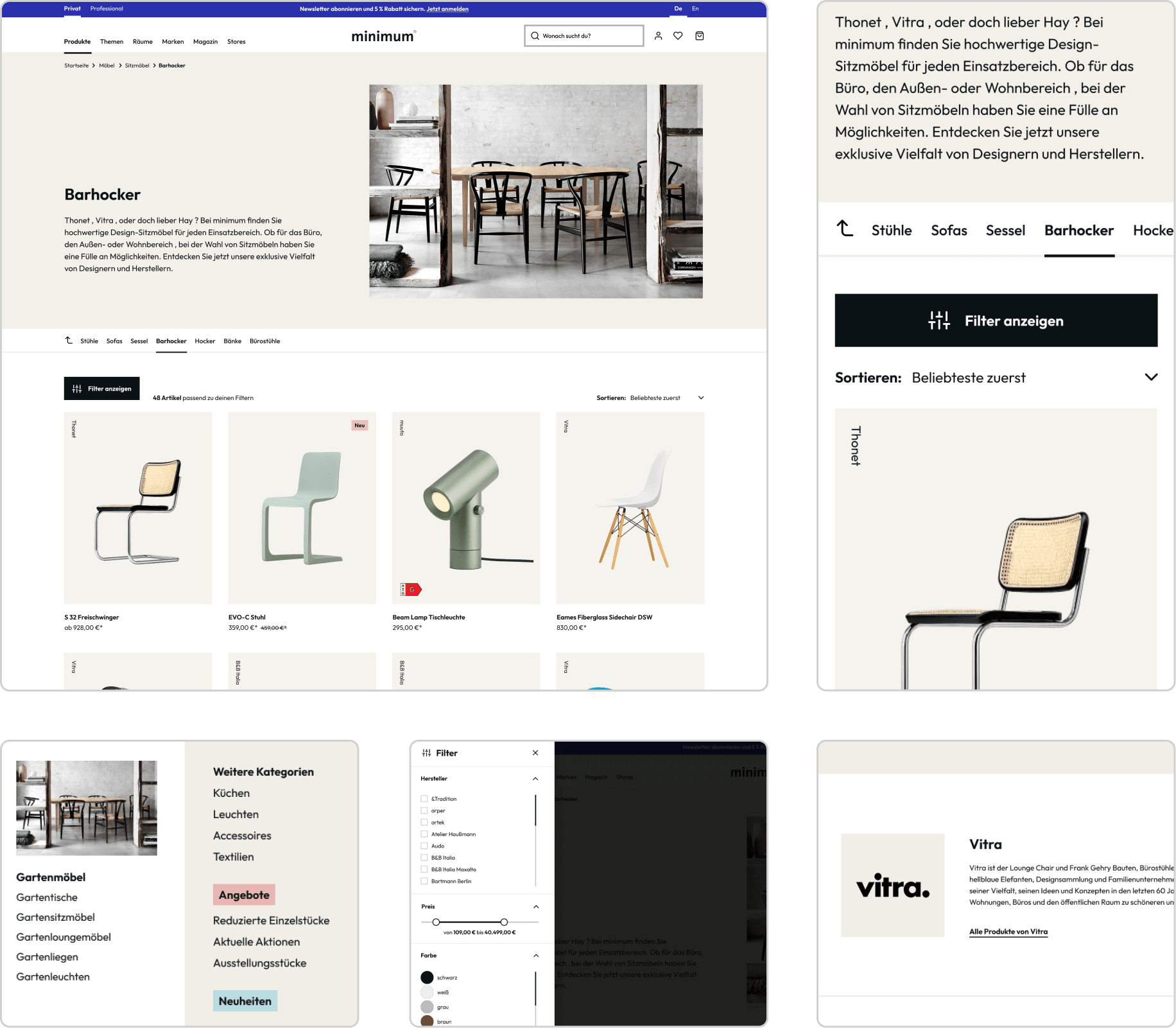Go to Startseite in breadcrumb
Viewport: 1176px width, 1028px height.
pyautogui.click(x=76, y=65)
